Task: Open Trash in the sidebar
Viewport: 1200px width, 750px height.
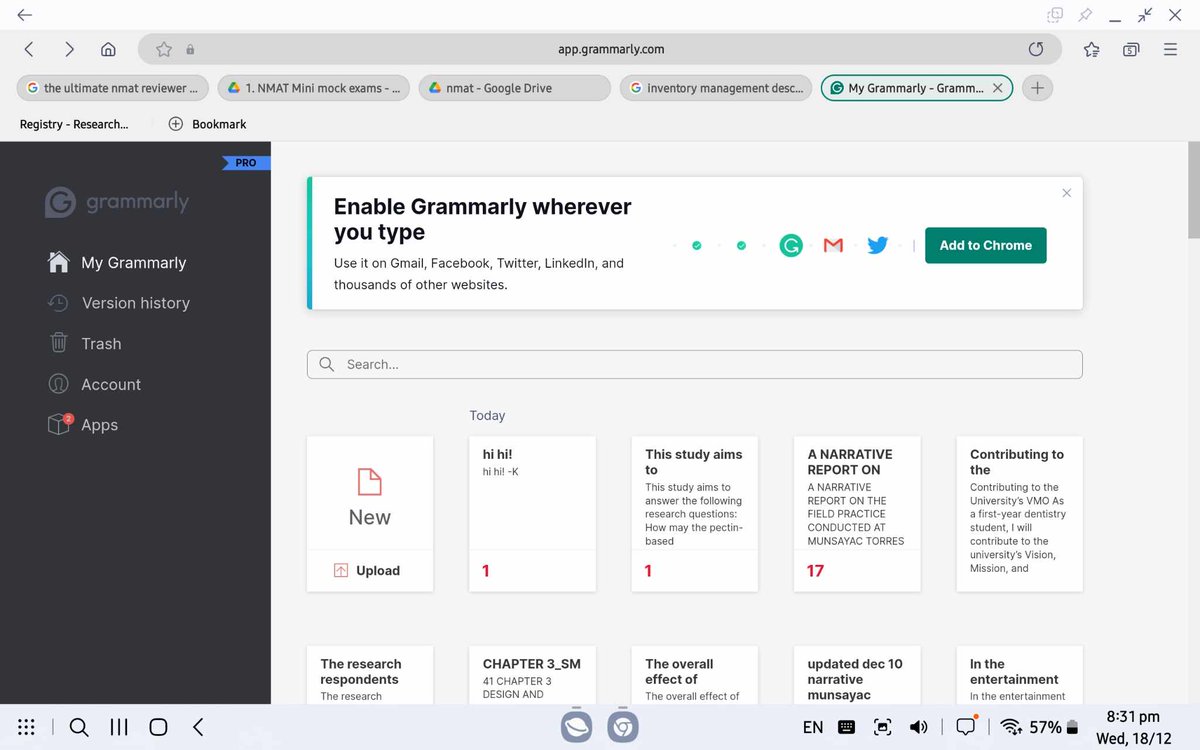Action: click(x=85, y=344)
